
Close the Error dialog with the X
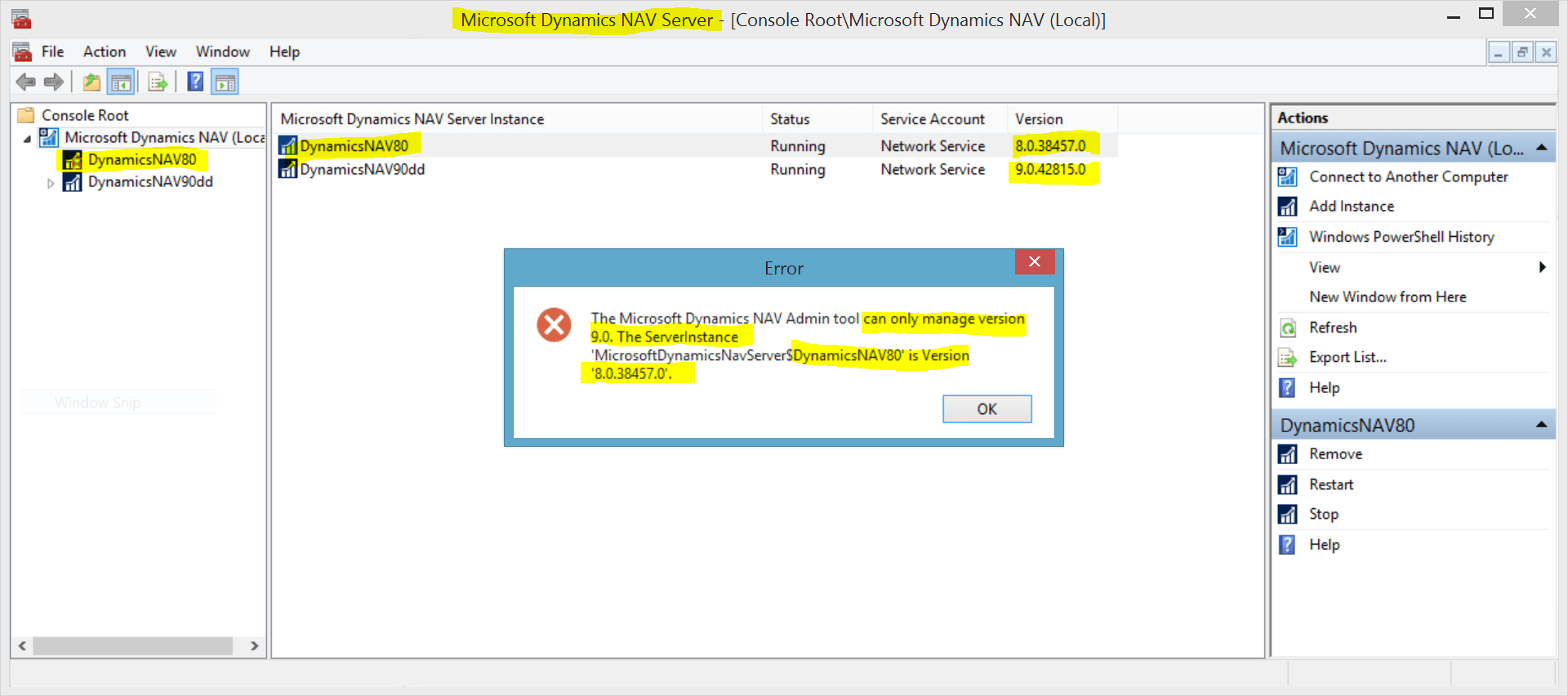1034,261
